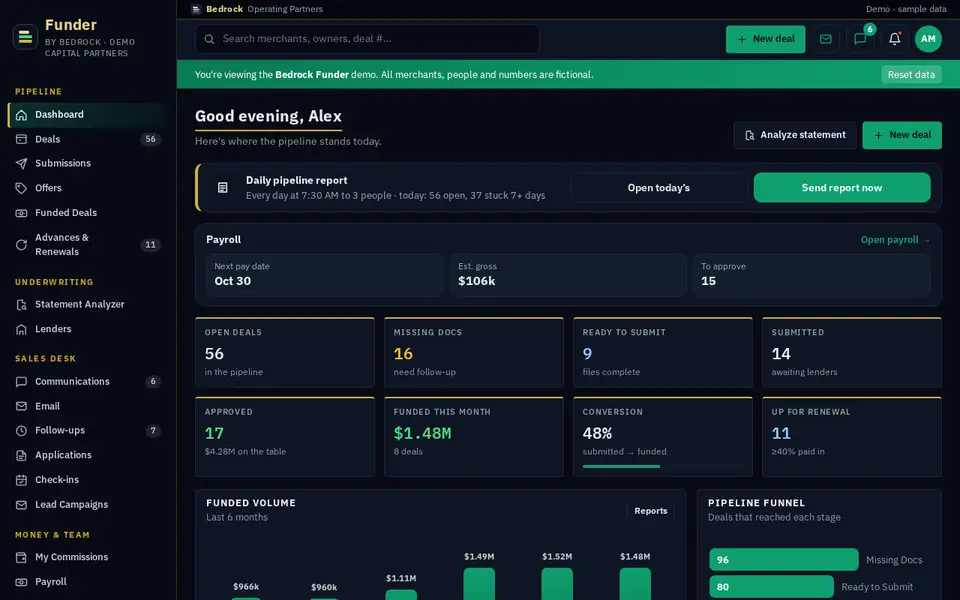This screenshot has width=960, height=600.
Task: Click the Applications file icon
Action: [x=21, y=456]
